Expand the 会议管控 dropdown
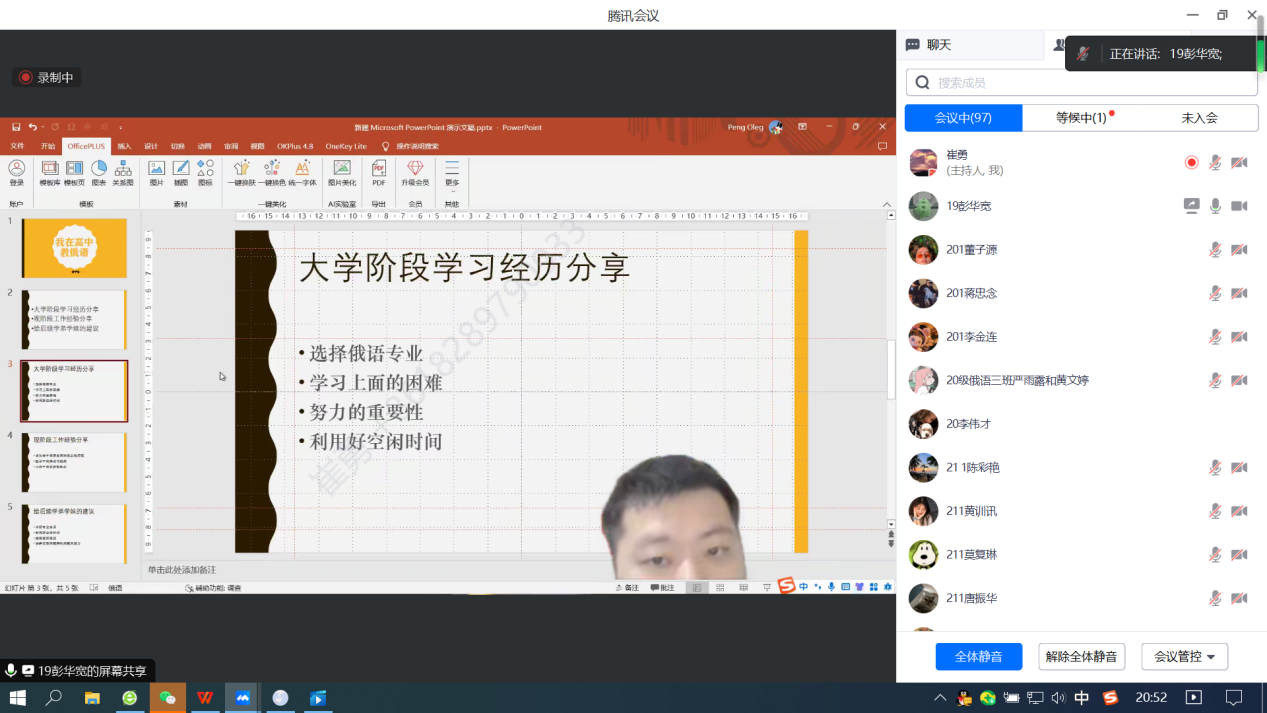This screenshot has width=1267, height=713. (1184, 657)
